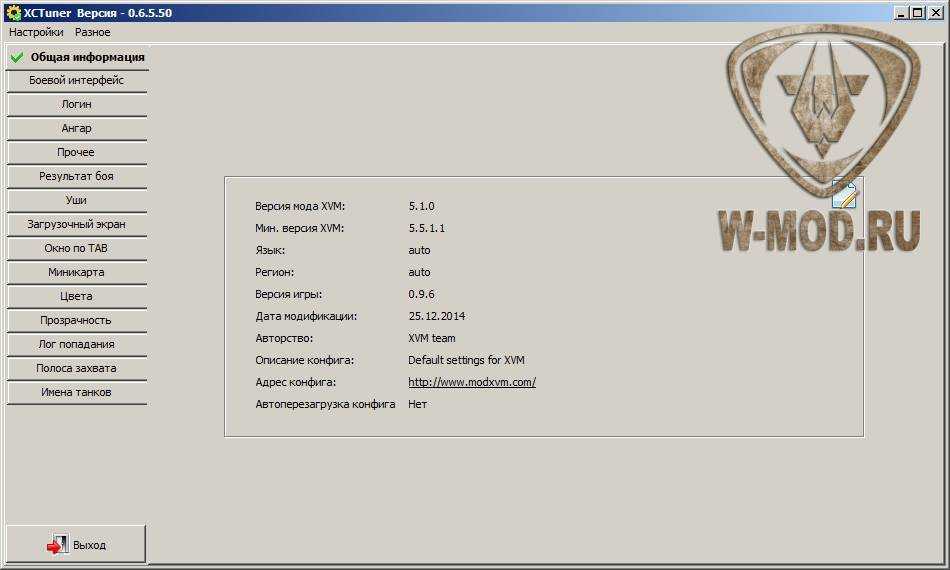
Task: Open Результат боя settings
Action: coord(77,176)
